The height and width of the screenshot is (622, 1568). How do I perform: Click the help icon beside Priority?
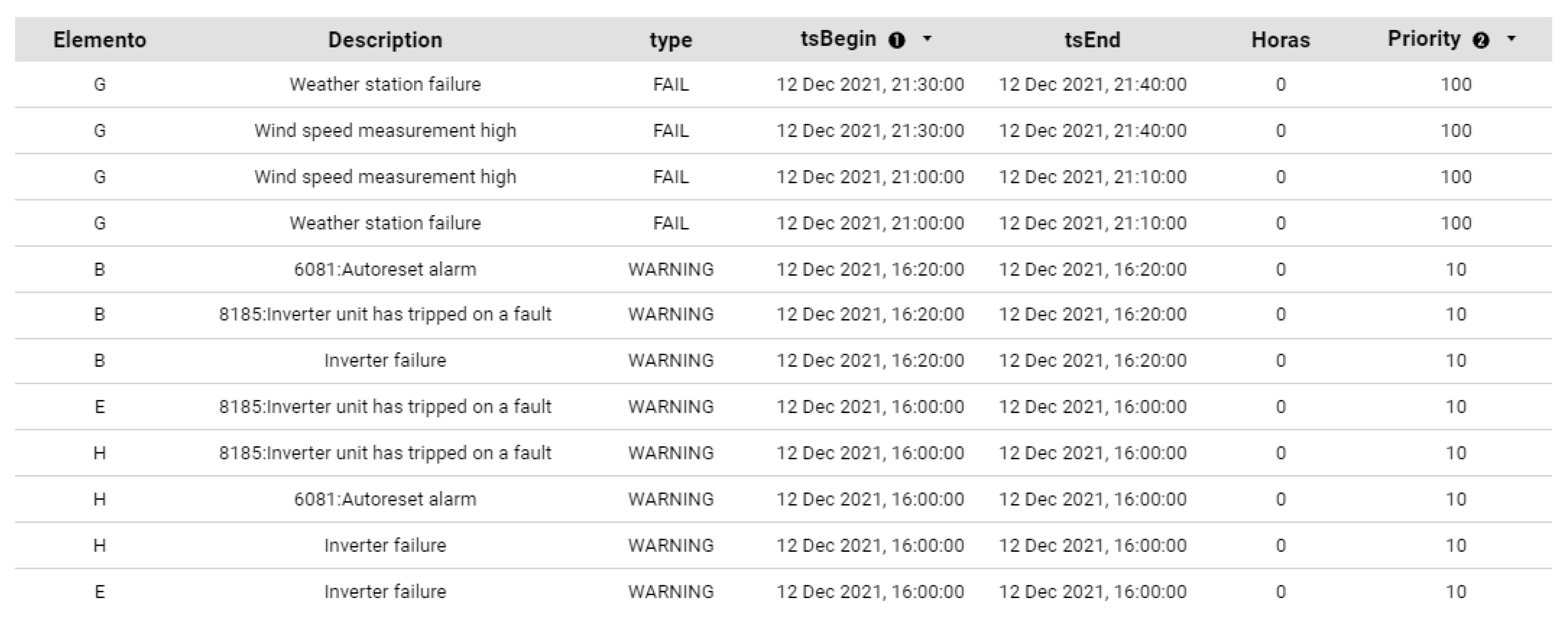pos(1481,41)
